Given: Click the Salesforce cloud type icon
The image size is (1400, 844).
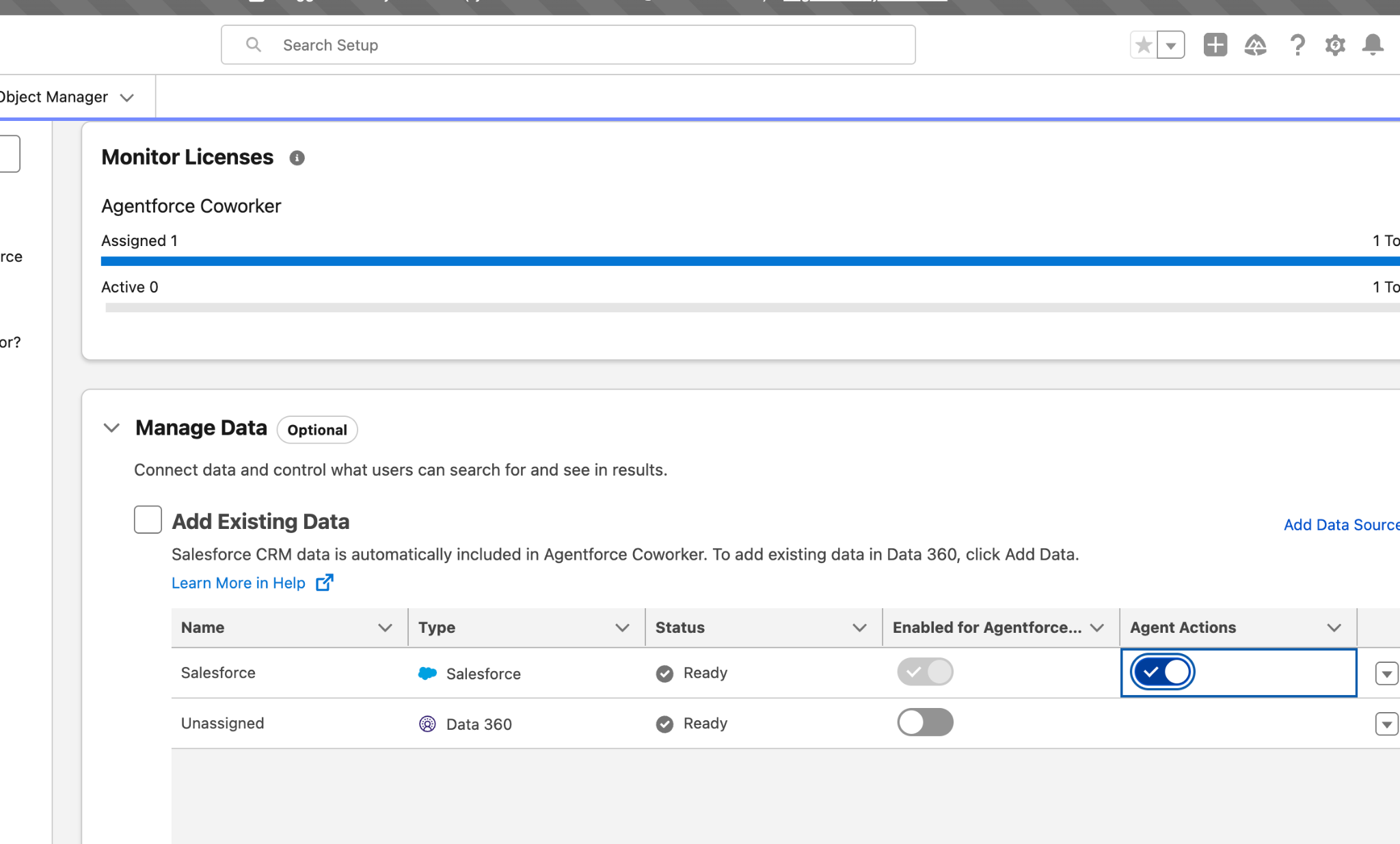Looking at the screenshot, I should (x=427, y=673).
